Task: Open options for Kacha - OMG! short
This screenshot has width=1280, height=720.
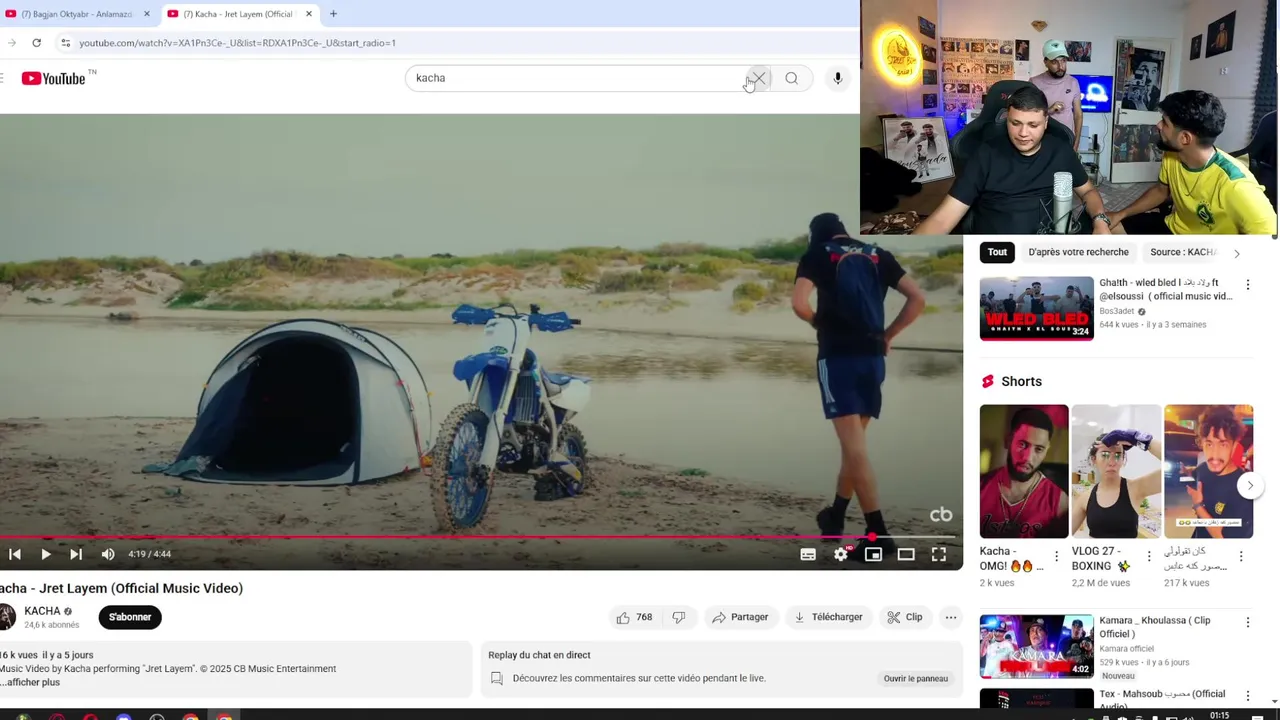Action: click(x=1056, y=556)
